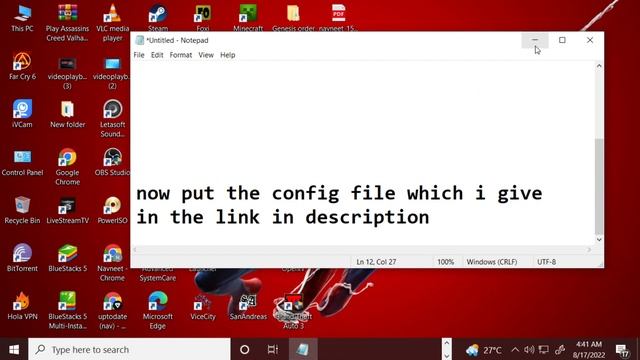Screen dimensions: 640x360
Task: Click the Notepad vertical scrollbar thumb
Action: [599, 187]
